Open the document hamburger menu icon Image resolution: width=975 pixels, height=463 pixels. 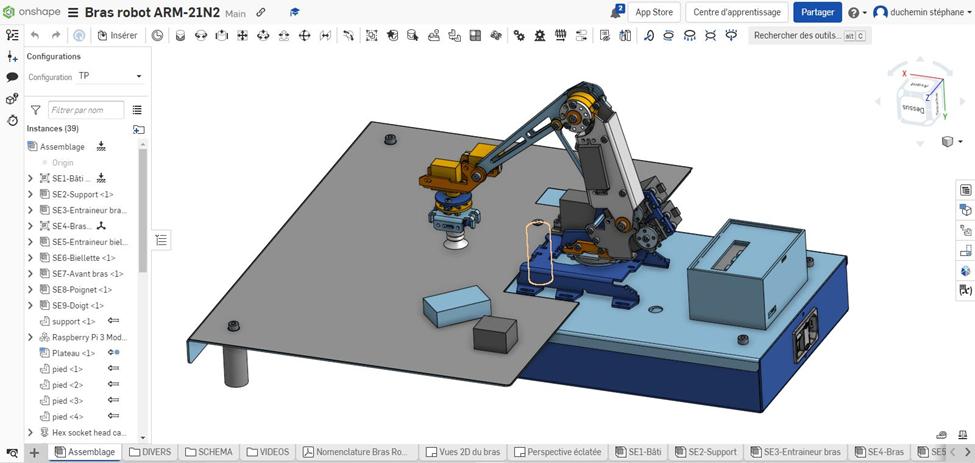coord(73,13)
